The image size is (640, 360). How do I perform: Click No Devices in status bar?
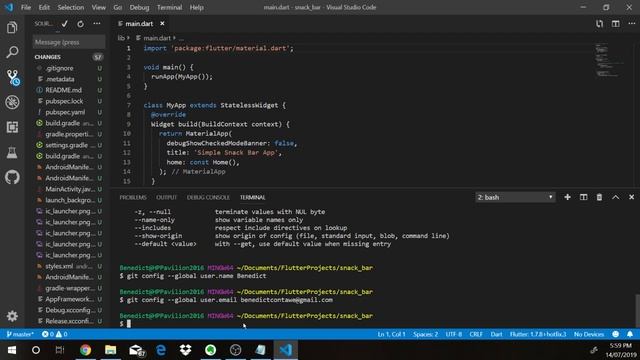(x=589, y=334)
